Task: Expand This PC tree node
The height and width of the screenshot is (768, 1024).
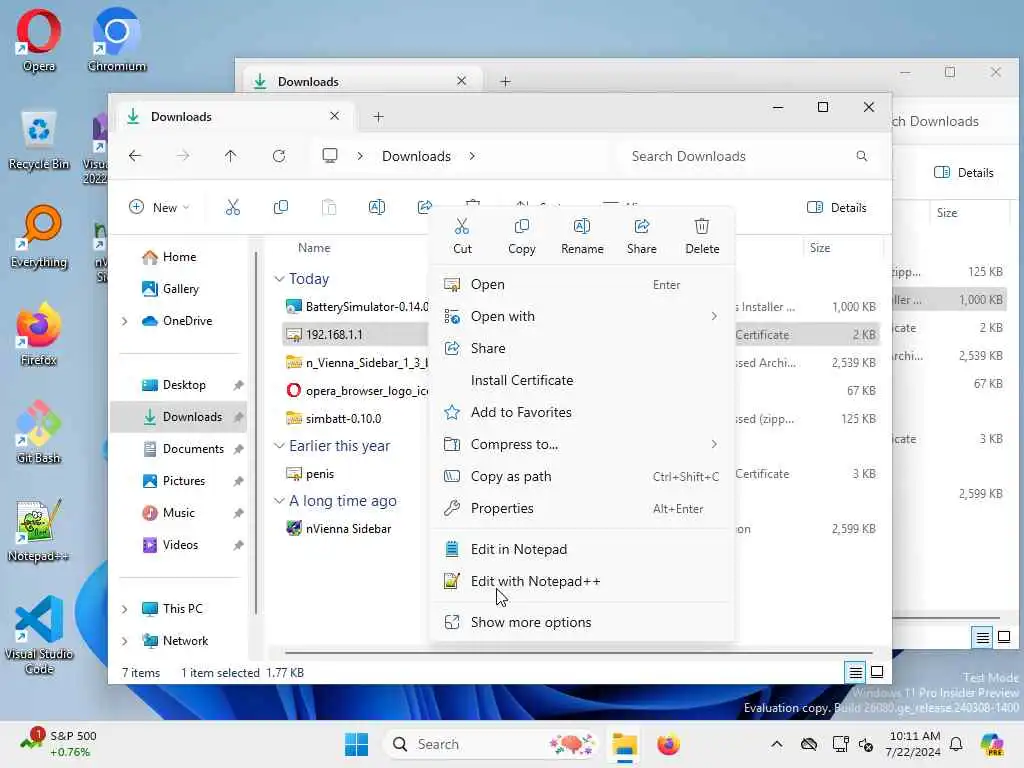Action: coord(125,609)
